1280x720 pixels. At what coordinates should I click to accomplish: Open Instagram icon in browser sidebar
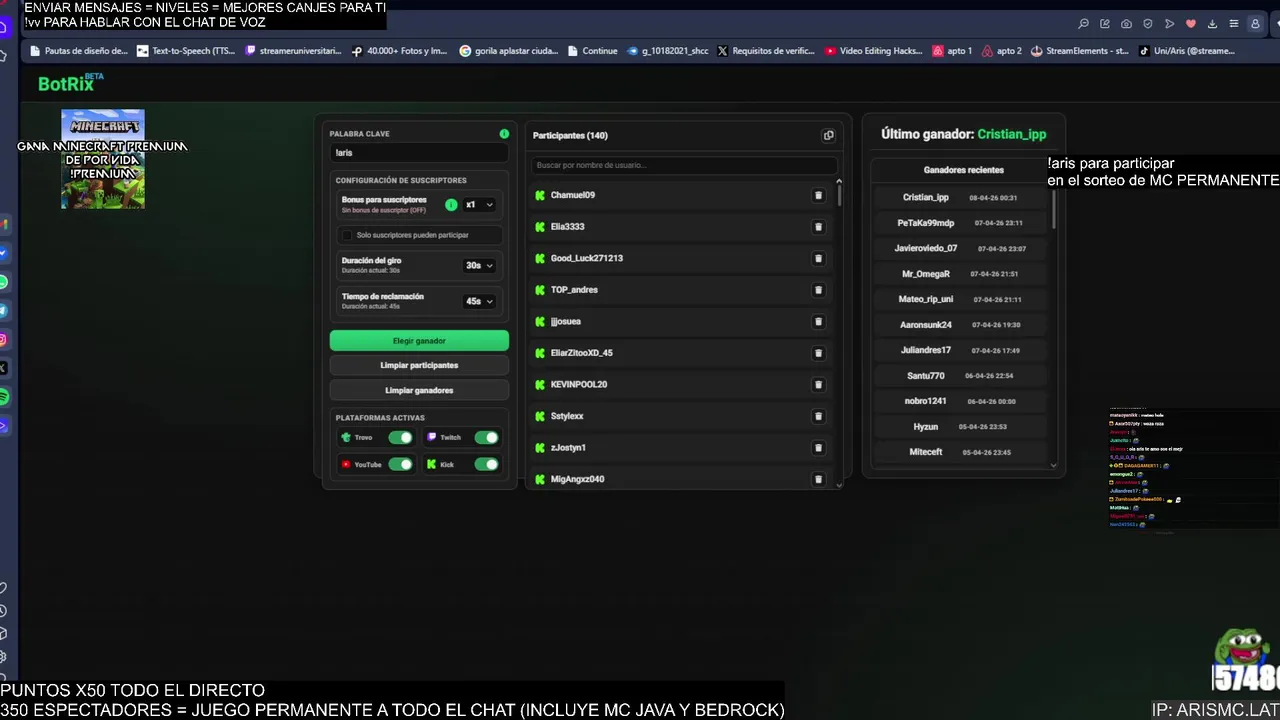point(4,340)
